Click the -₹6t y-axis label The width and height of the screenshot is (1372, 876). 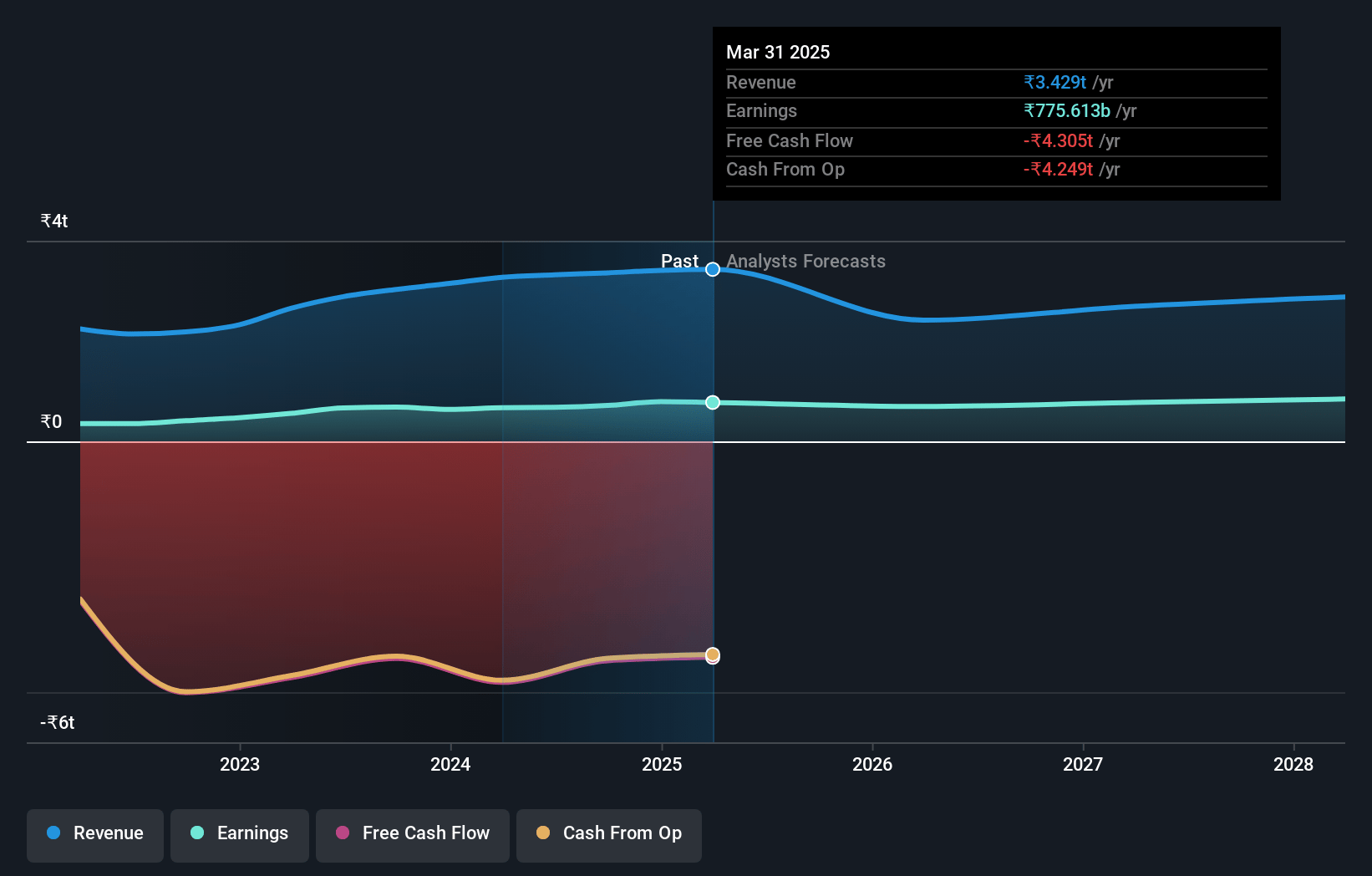click(x=58, y=722)
